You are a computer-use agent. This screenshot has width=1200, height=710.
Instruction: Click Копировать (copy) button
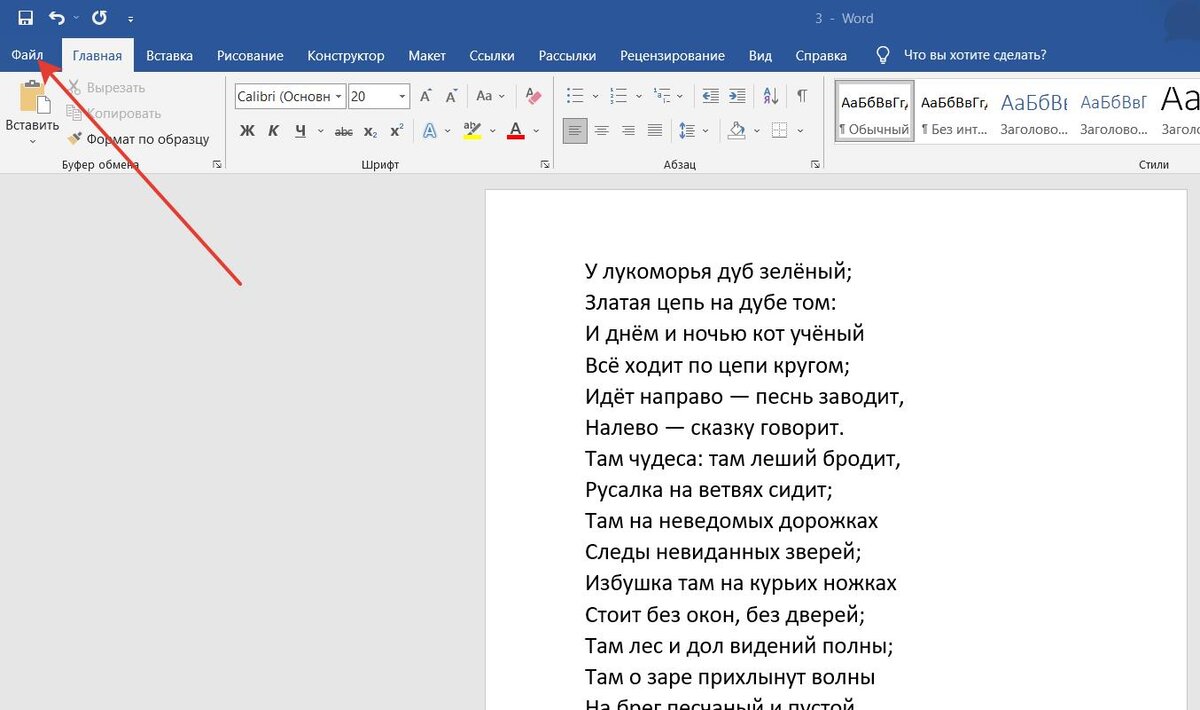(x=113, y=113)
